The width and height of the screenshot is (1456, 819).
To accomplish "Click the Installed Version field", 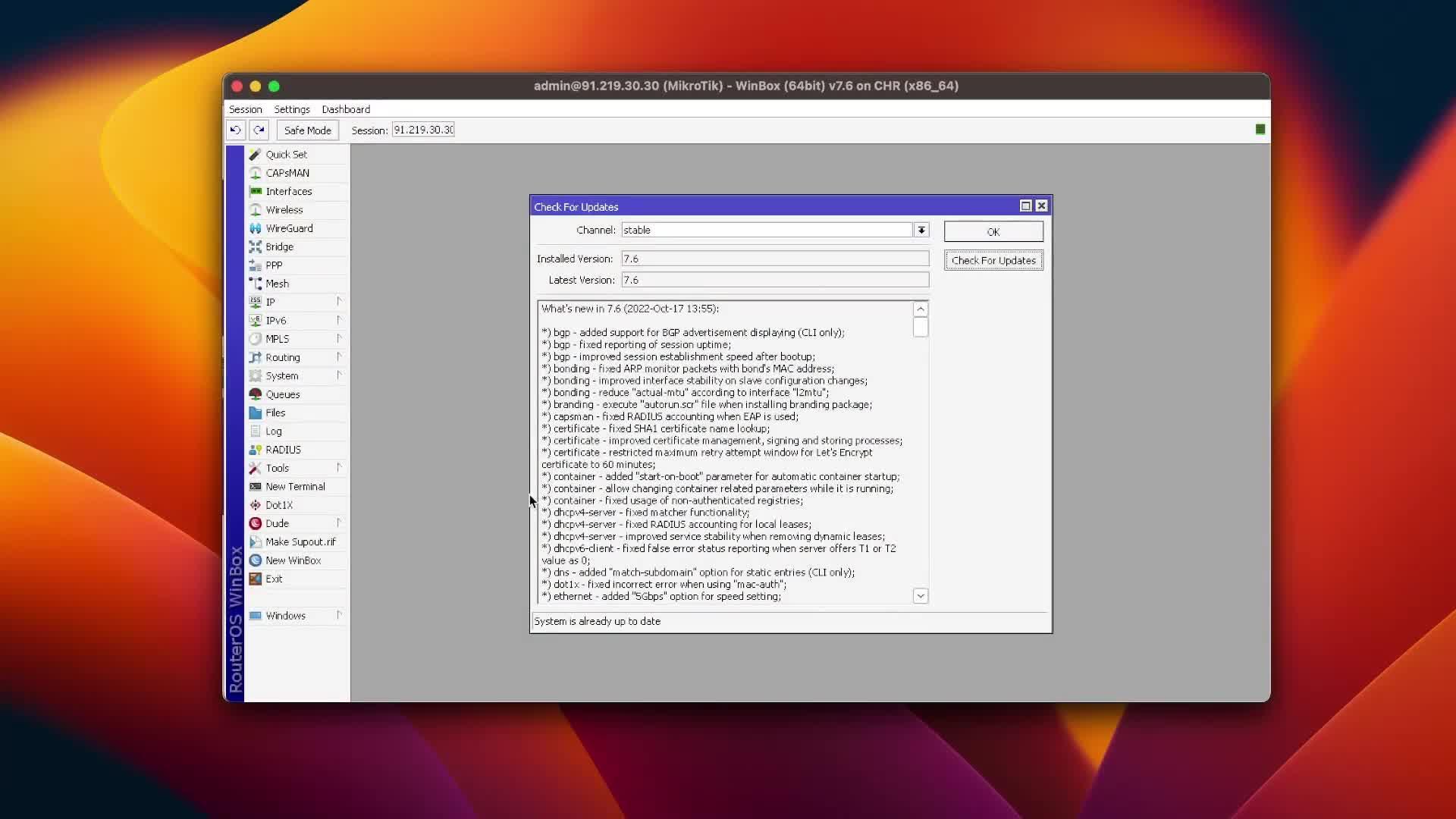I will pyautogui.click(x=775, y=259).
